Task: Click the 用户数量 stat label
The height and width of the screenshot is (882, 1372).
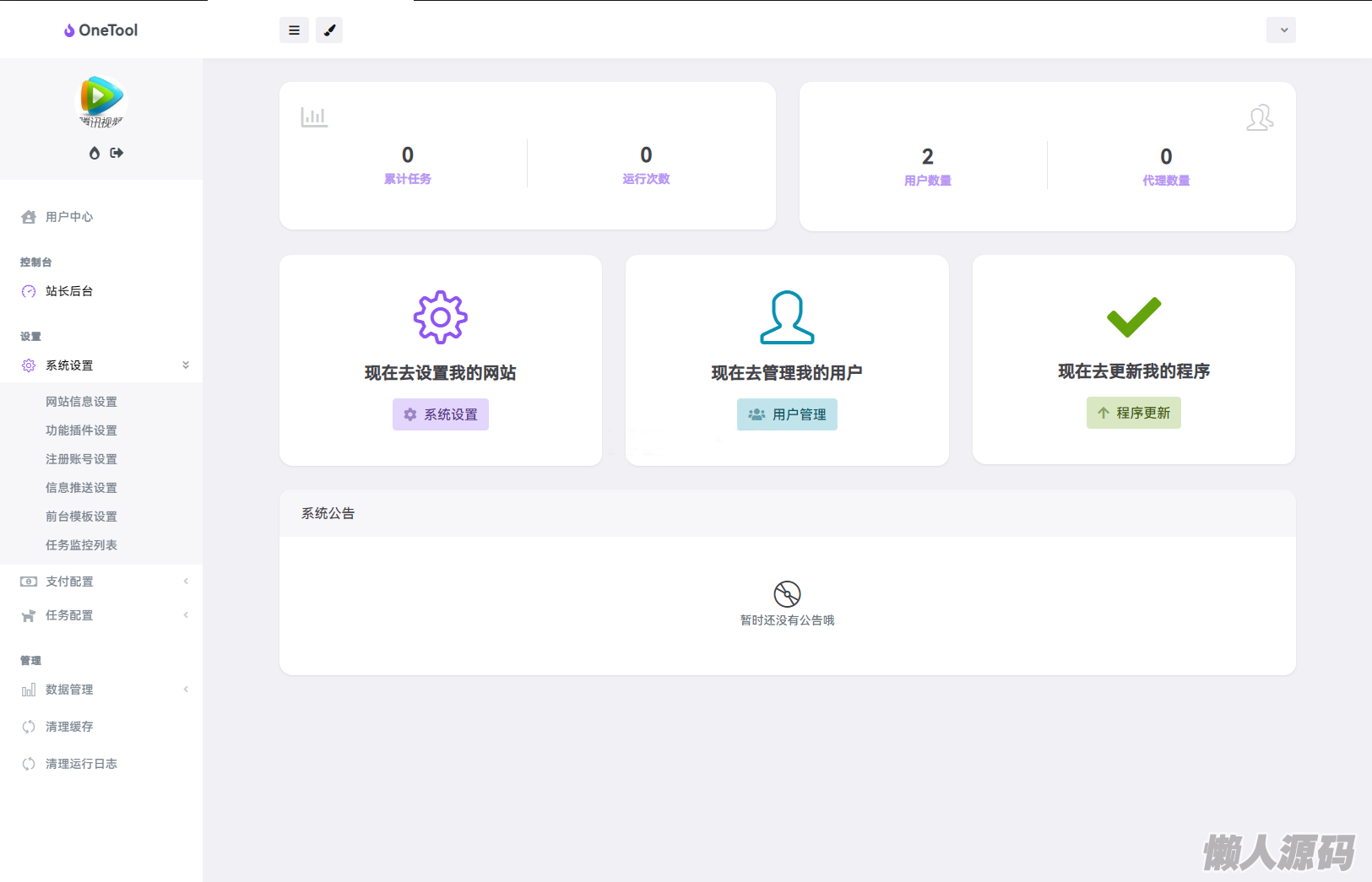Action: [928, 181]
